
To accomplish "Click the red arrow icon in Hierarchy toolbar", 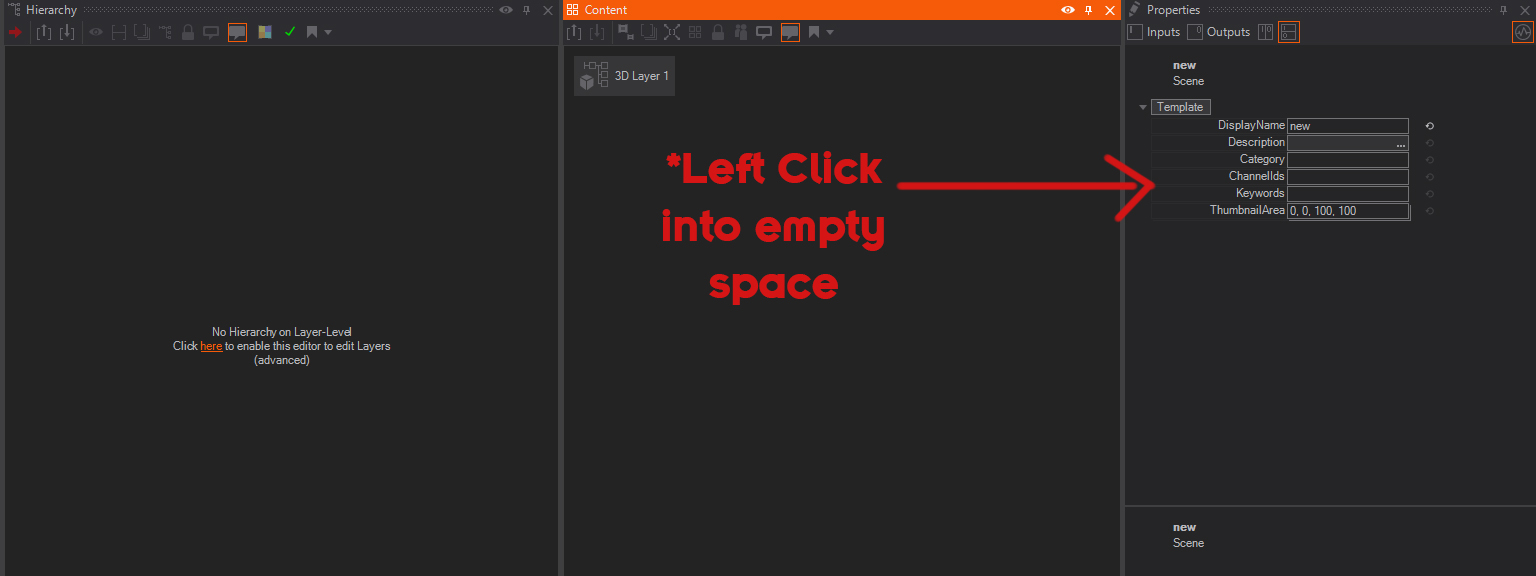I will point(15,32).
